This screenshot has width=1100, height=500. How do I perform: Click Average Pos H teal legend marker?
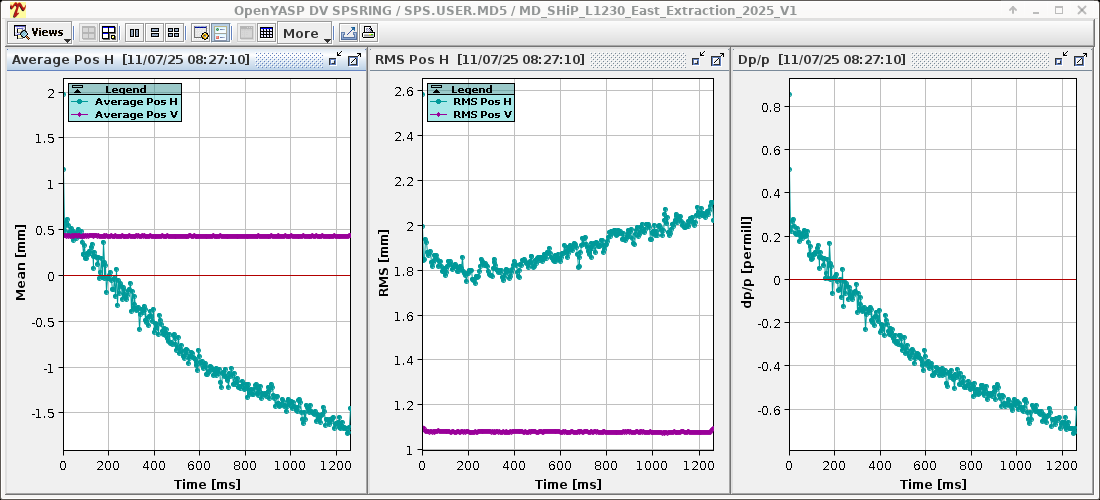80,102
